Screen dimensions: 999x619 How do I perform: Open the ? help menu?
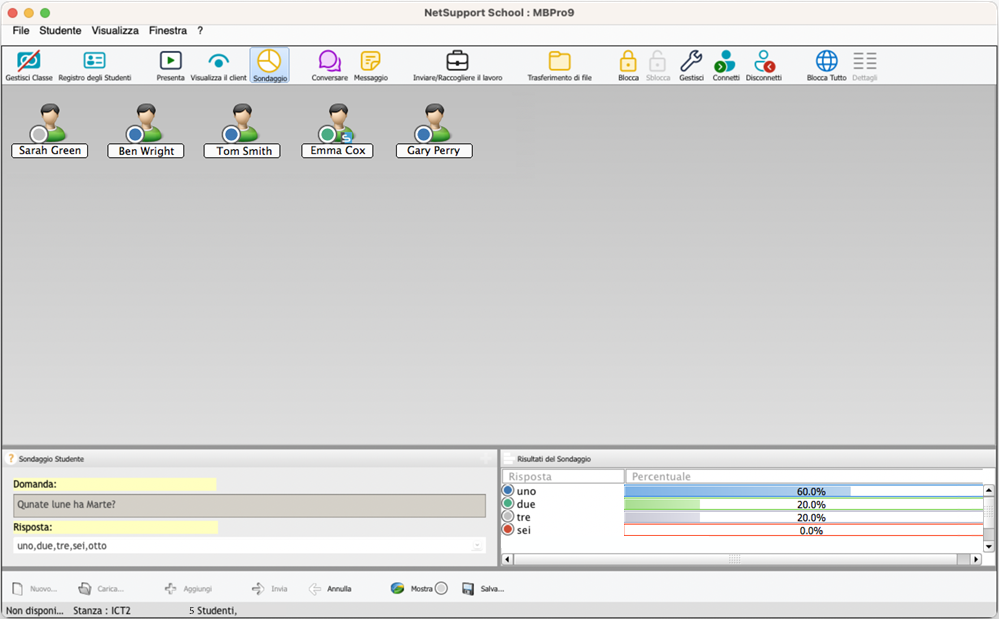coord(200,31)
